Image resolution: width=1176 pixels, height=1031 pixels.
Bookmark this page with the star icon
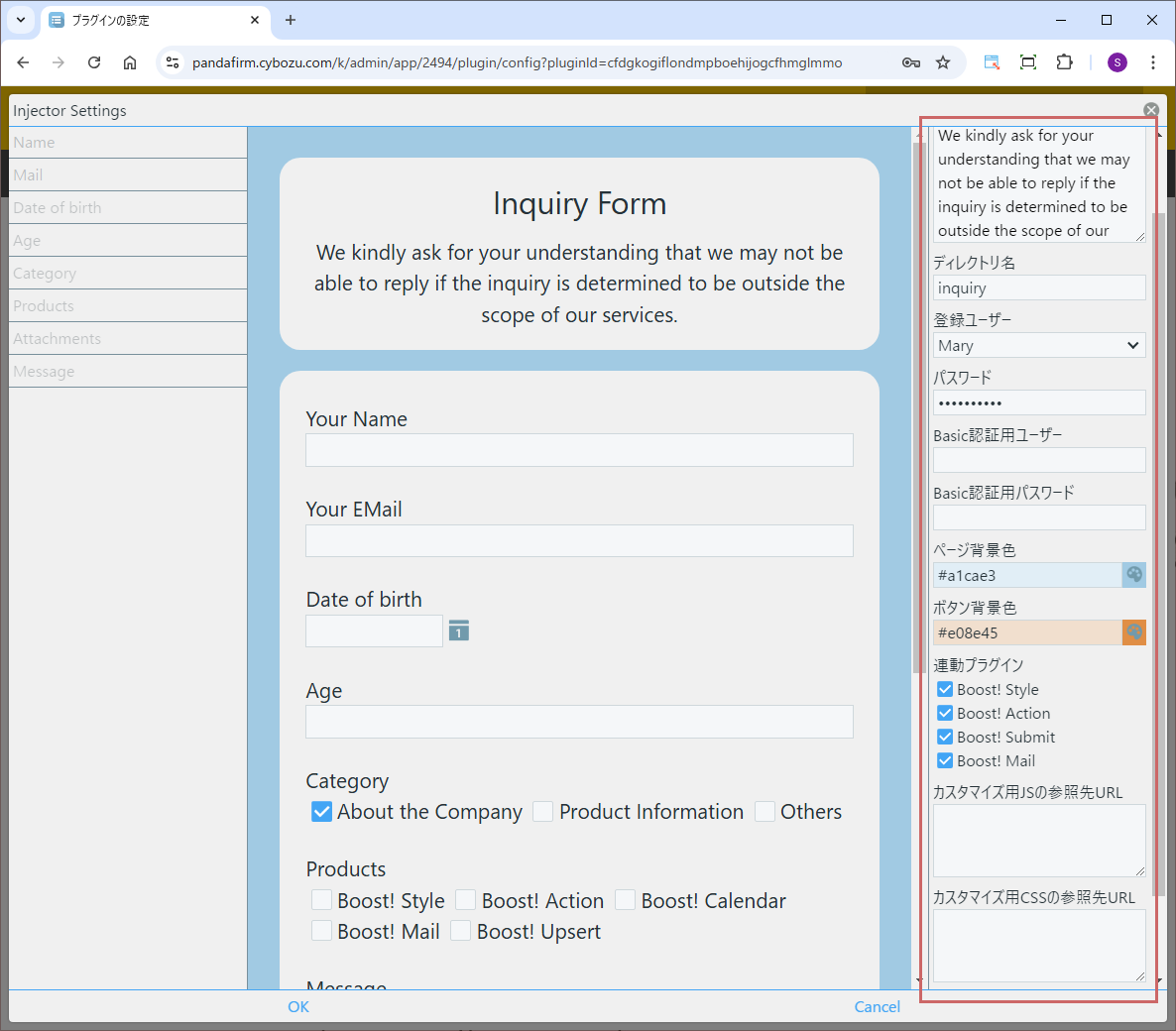coord(943,62)
